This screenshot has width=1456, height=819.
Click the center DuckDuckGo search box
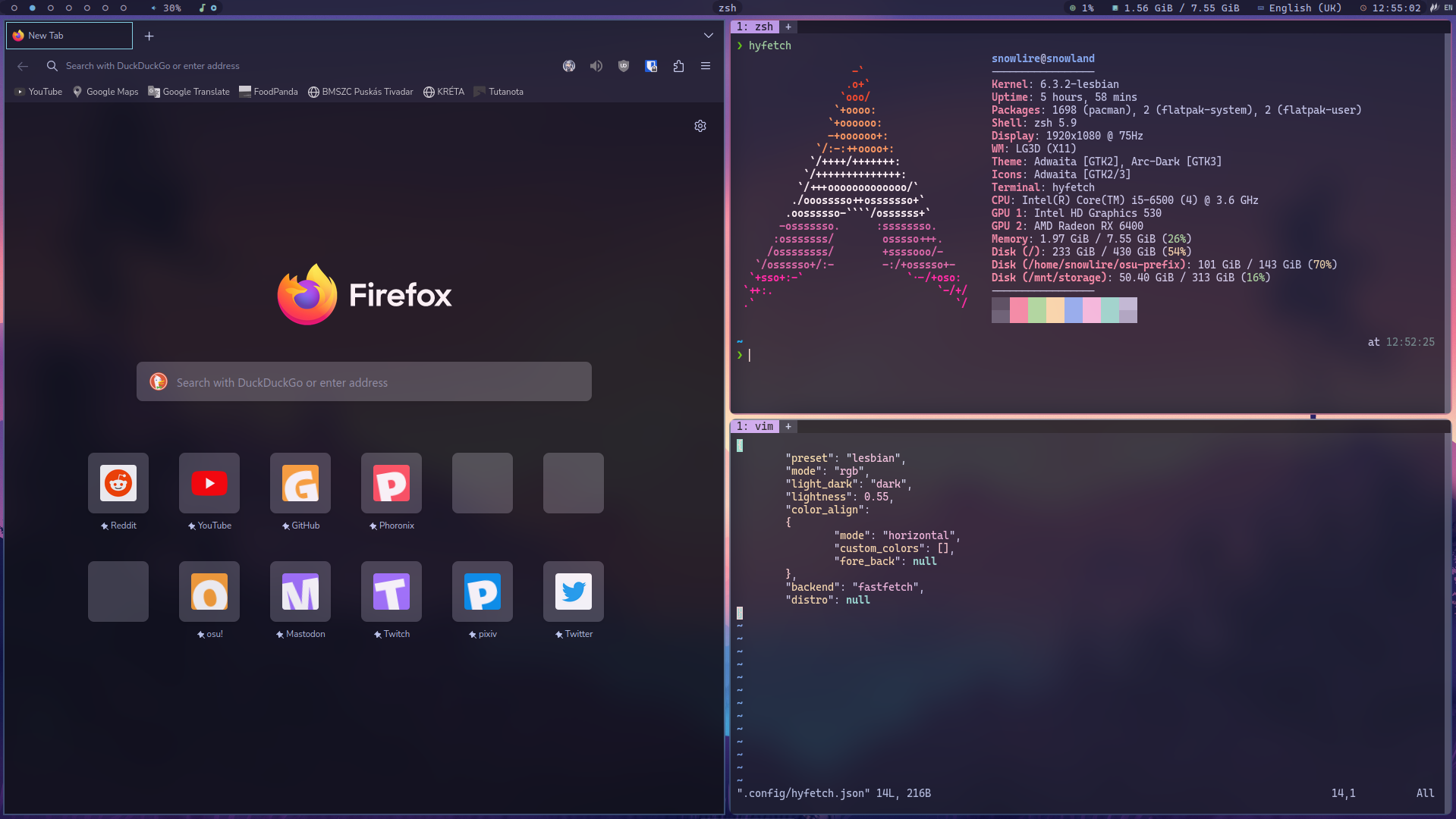click(x=364, y=381)
